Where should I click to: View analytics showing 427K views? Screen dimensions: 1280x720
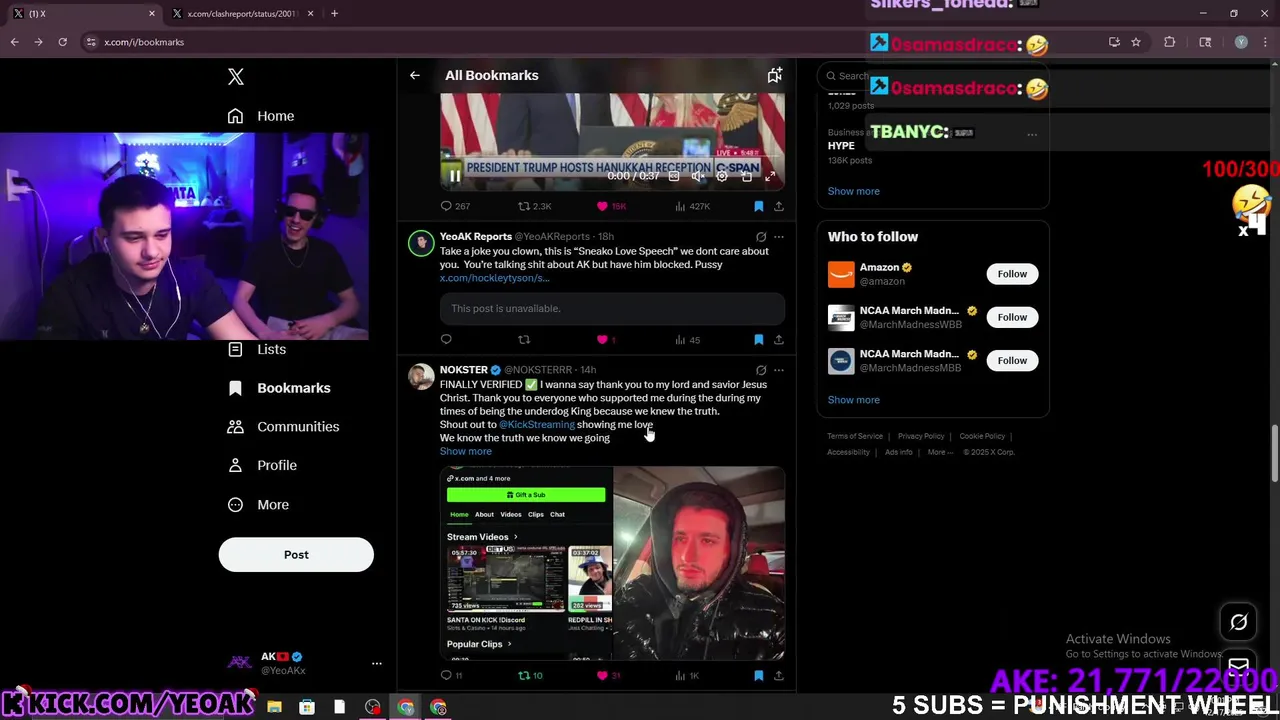click(692, 206)
